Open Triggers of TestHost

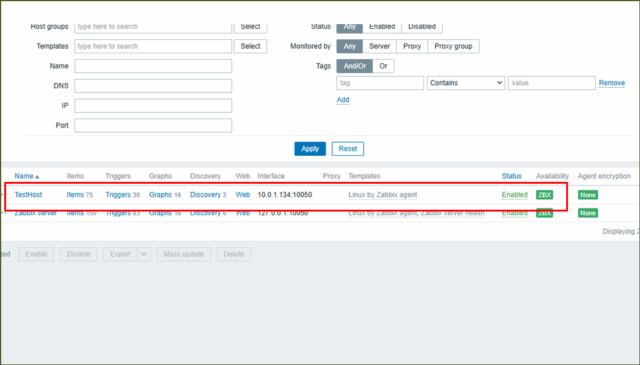[118, 195]
